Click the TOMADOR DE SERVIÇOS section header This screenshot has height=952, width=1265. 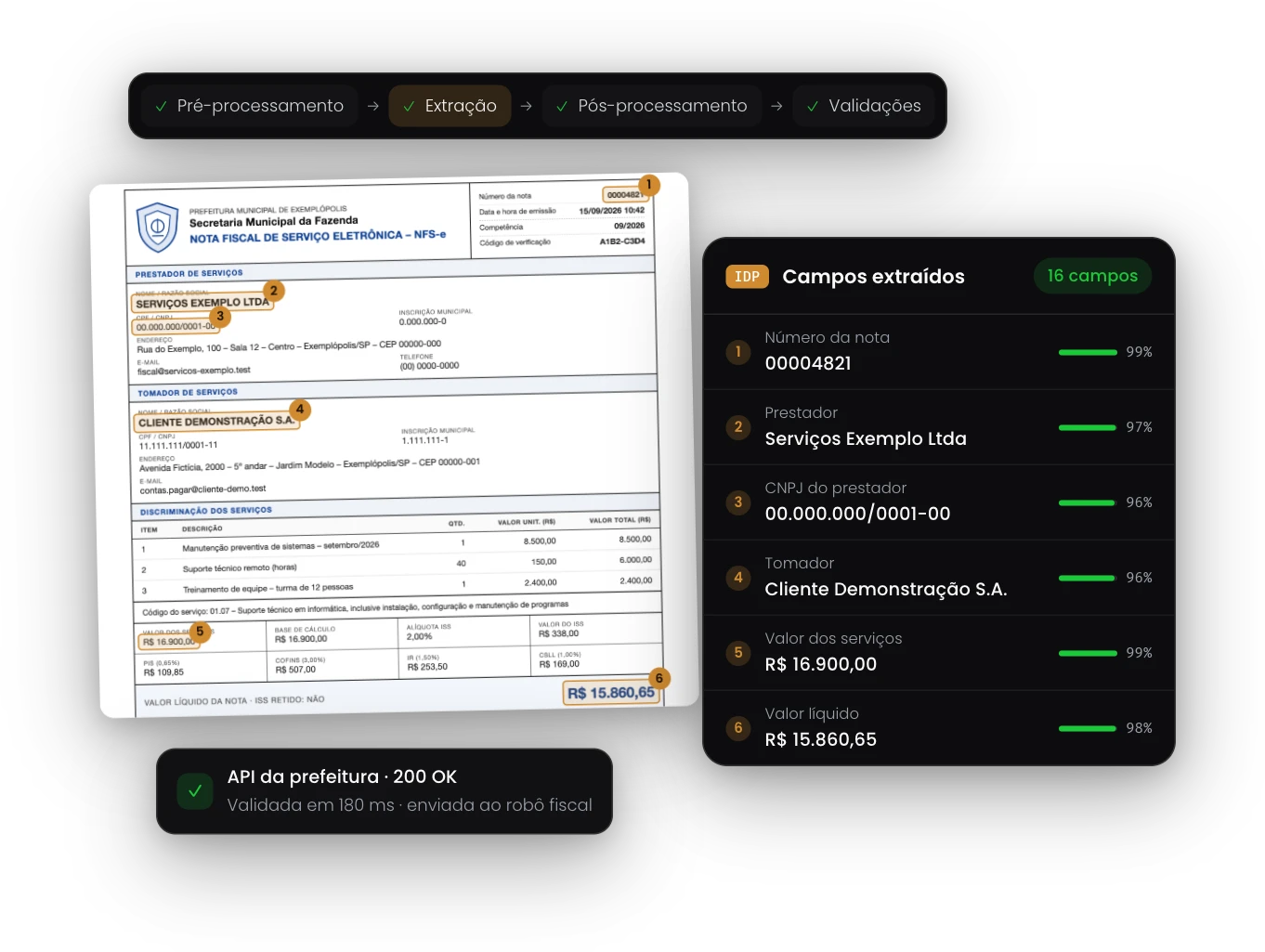188,393
